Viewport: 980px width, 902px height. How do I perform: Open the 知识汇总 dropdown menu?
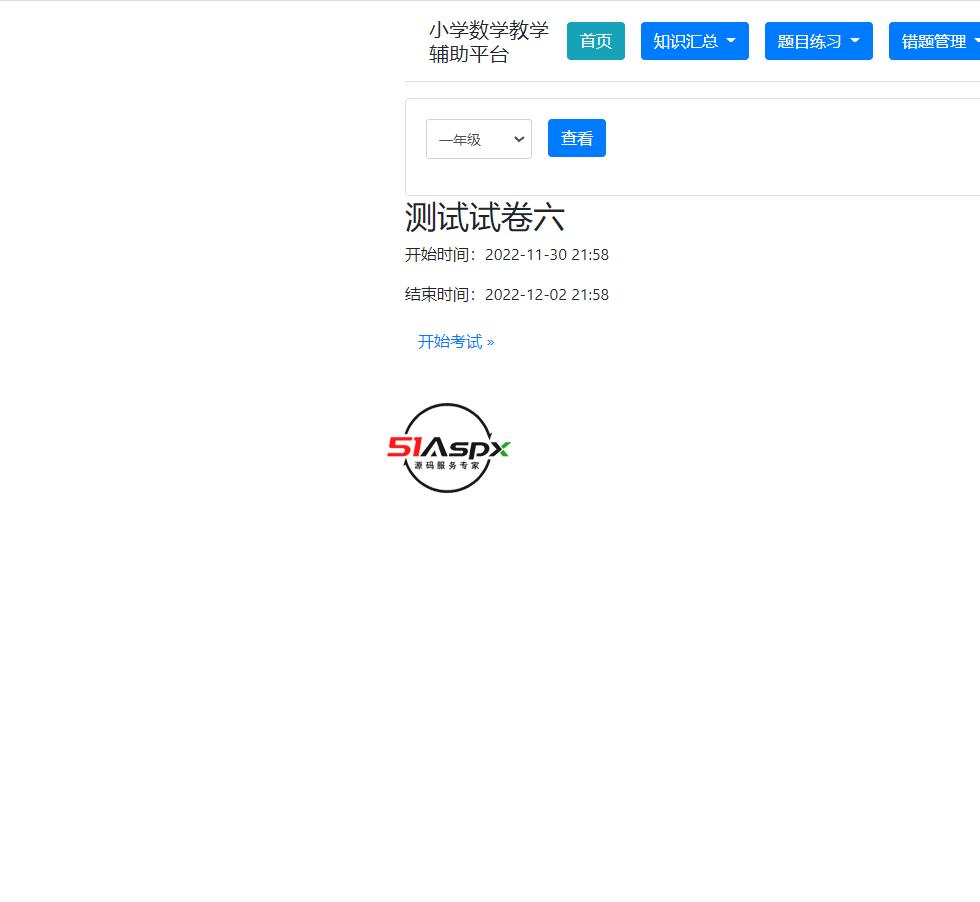click(695, 41)
